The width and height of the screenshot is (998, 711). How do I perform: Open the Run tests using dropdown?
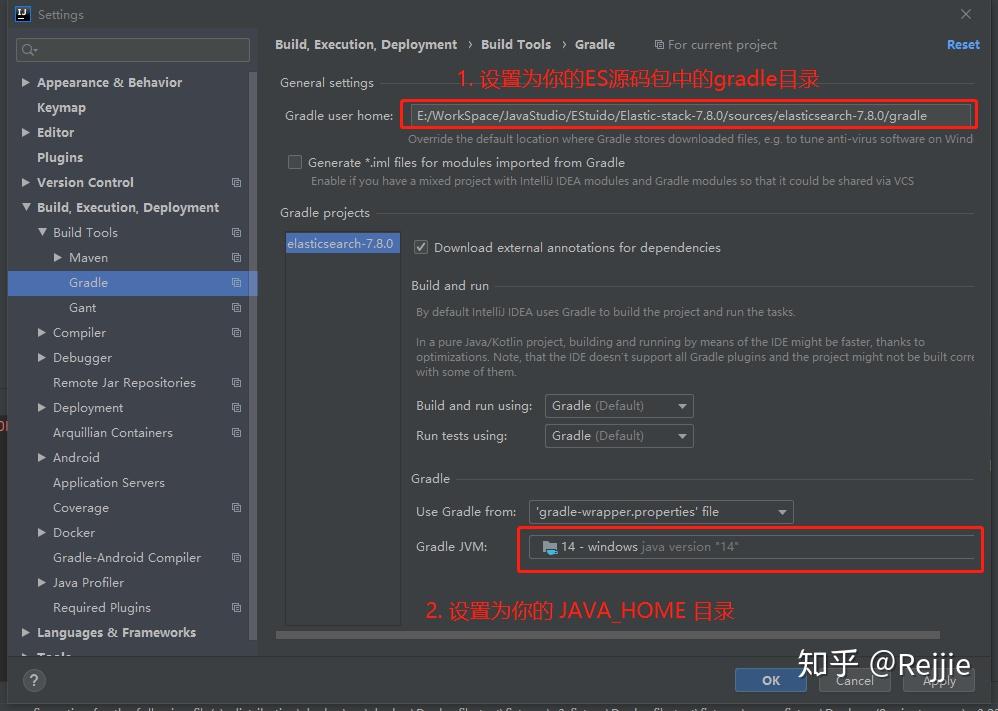click(619, 436)
